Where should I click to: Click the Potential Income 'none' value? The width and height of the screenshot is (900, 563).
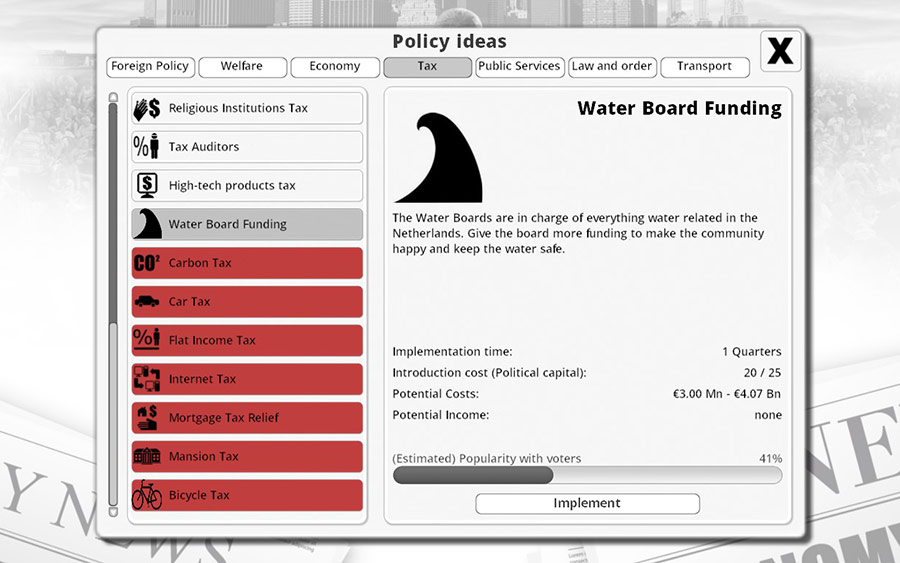point(768,415)
